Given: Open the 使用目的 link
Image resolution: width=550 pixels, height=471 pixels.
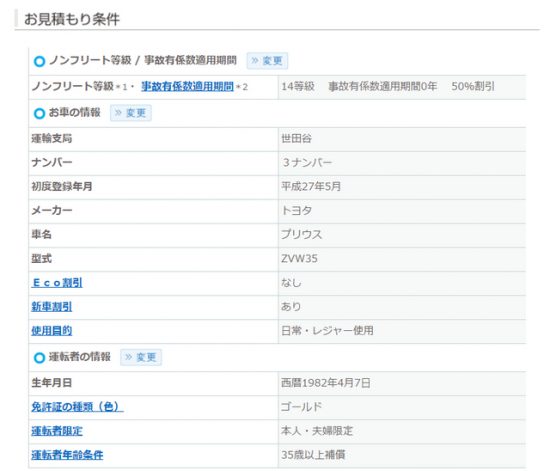Looking at the screenshot, I should coord(52,331).
